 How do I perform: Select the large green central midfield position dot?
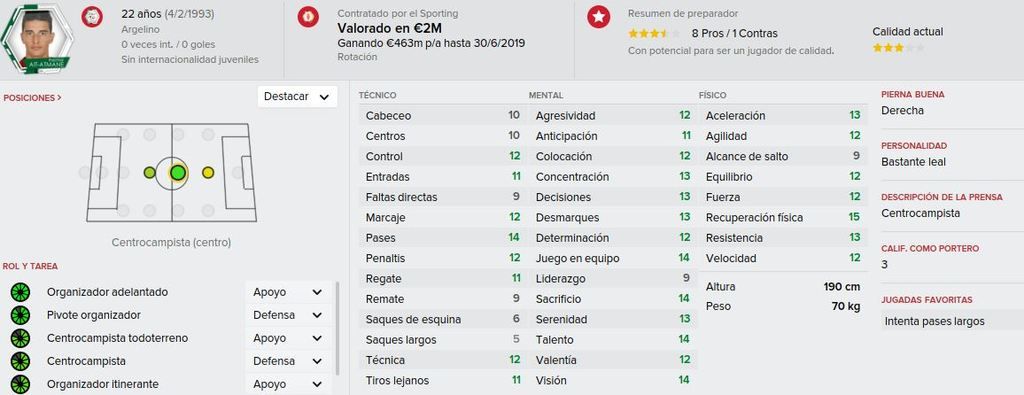point(178,172)
